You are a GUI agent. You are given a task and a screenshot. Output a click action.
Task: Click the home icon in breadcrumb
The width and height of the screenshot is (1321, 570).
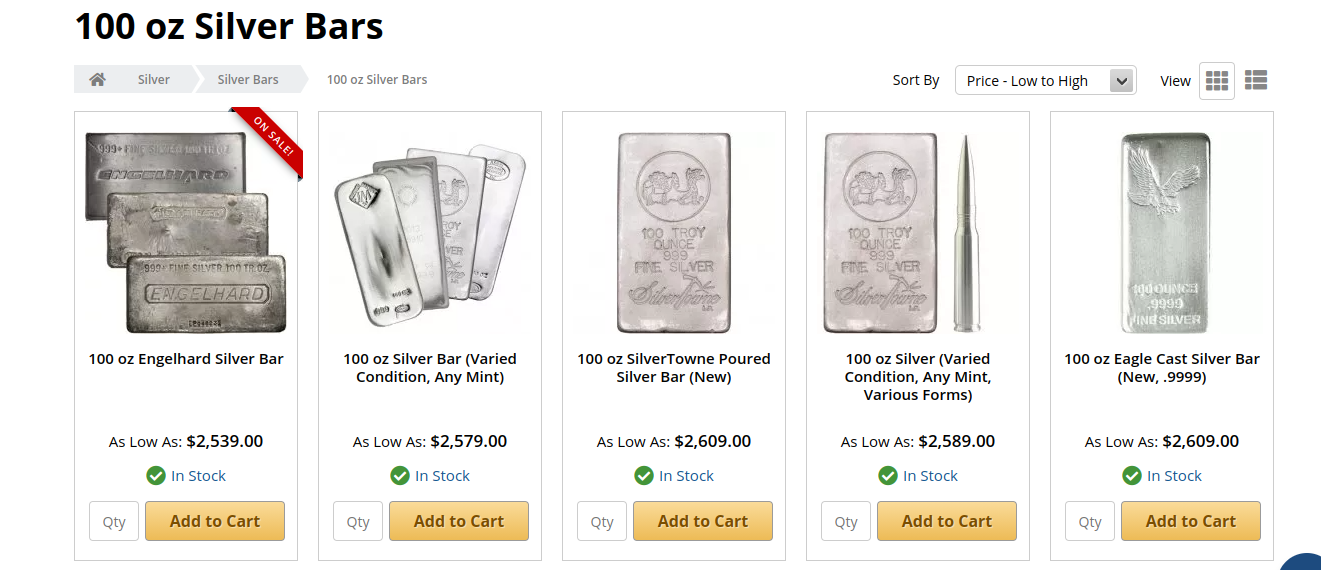(97, 80)
